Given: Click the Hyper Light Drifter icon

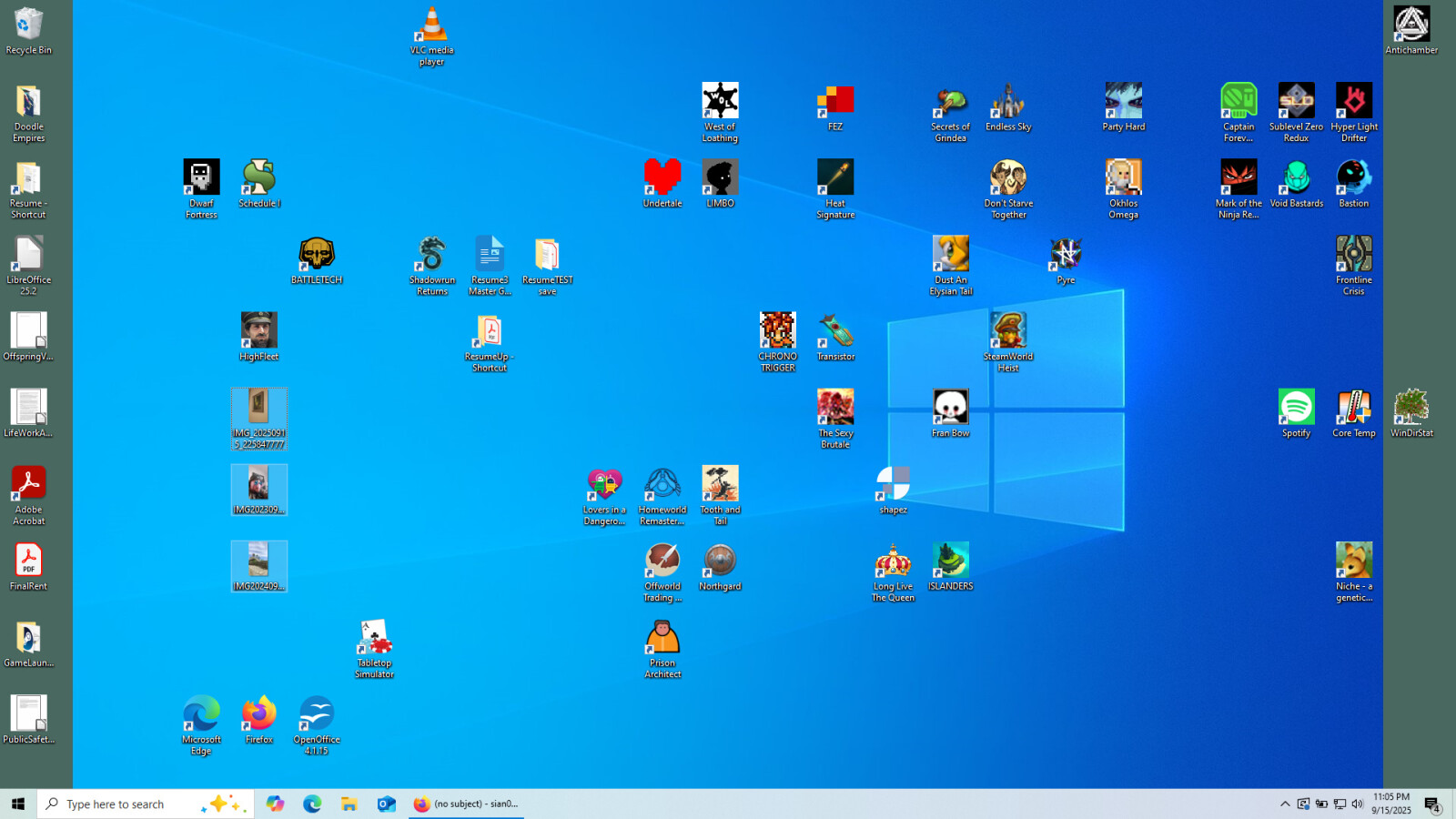Looking at the screenshot, I should (x=1353, y=101).
